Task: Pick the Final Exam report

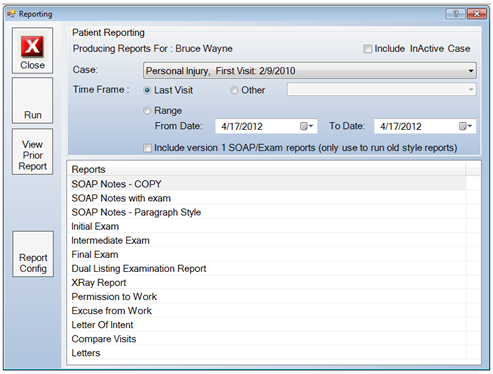Action: point(266,254)
